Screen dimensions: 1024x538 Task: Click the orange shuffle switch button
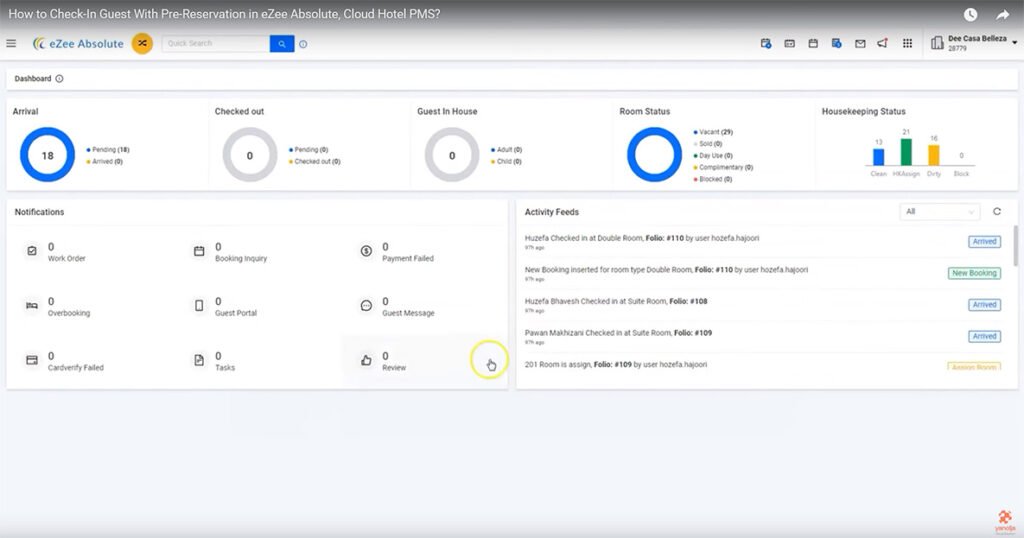142,43
